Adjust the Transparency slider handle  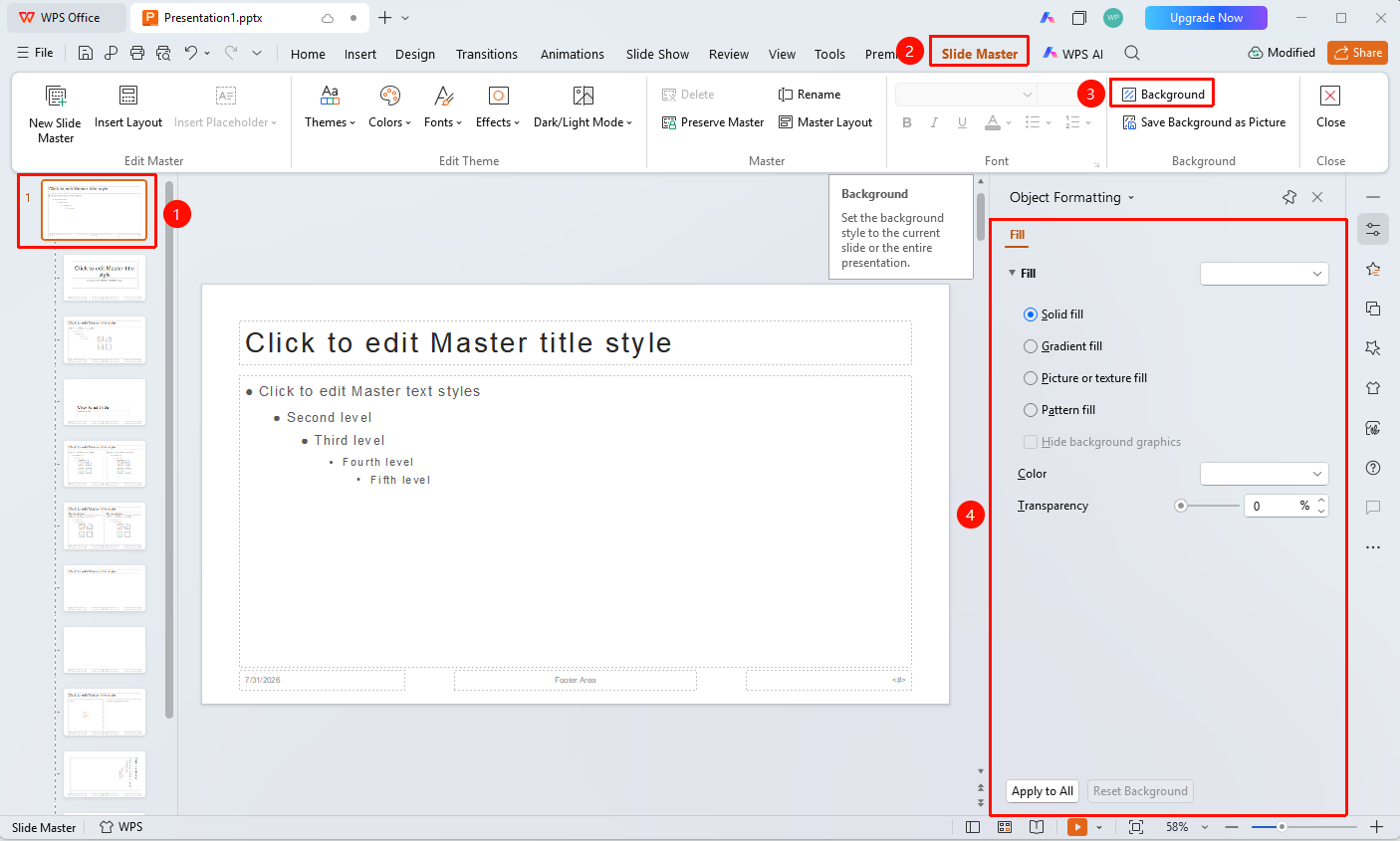[1181, 506]
